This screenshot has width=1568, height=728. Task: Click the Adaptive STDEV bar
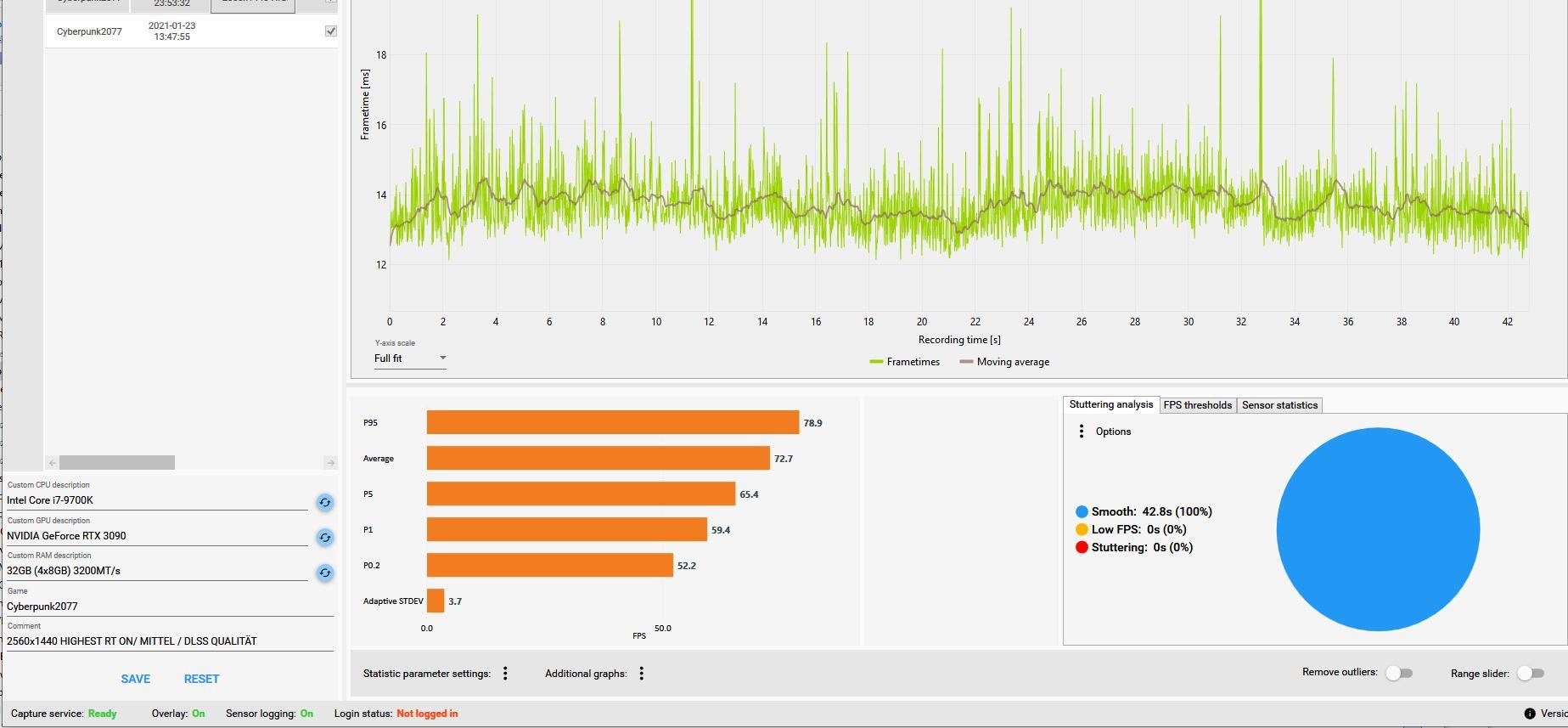(x=436, y=601)
